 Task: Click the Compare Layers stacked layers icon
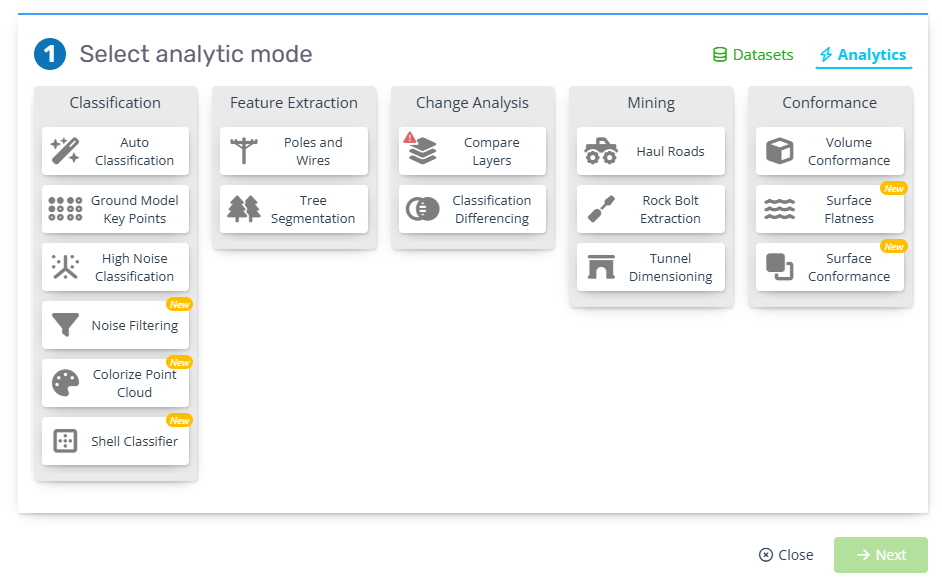click(422, 151)
